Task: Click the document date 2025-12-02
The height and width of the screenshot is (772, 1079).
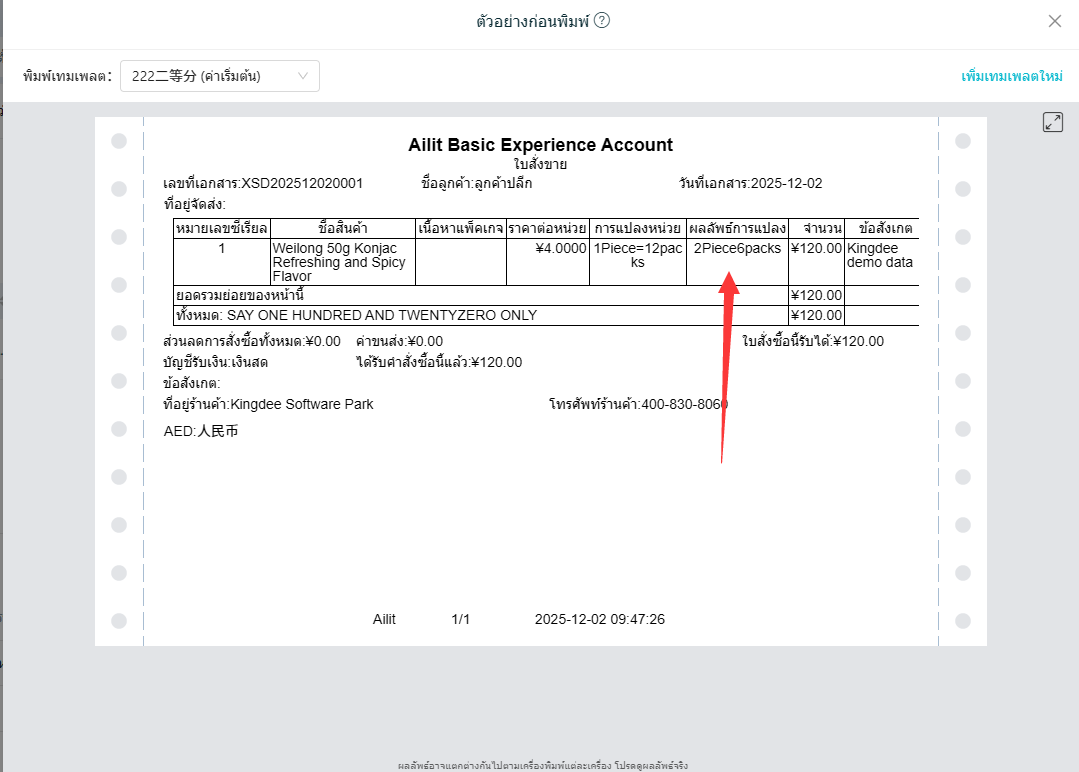Action: point(786,184)
